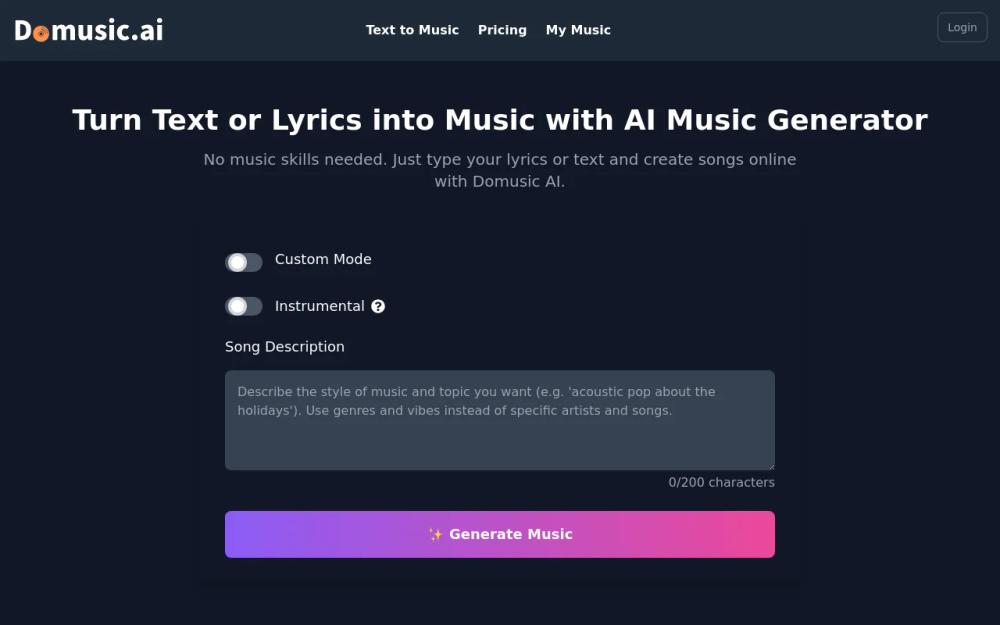
Task: Turn on the Instrumental toggle
Action: point(243,306)
